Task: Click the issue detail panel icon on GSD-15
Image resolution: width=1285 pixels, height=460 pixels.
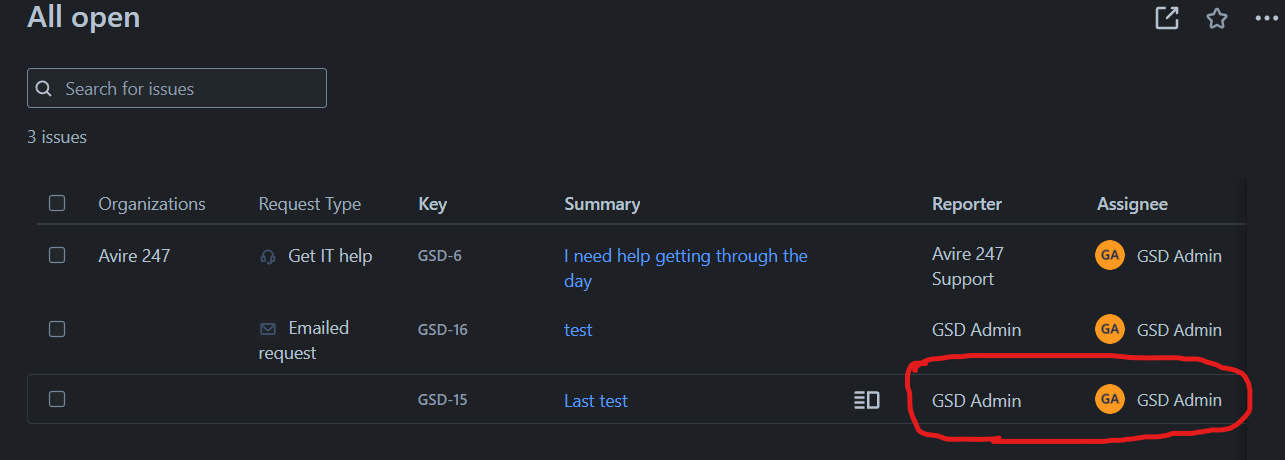Action: click(x=867, y=400)
